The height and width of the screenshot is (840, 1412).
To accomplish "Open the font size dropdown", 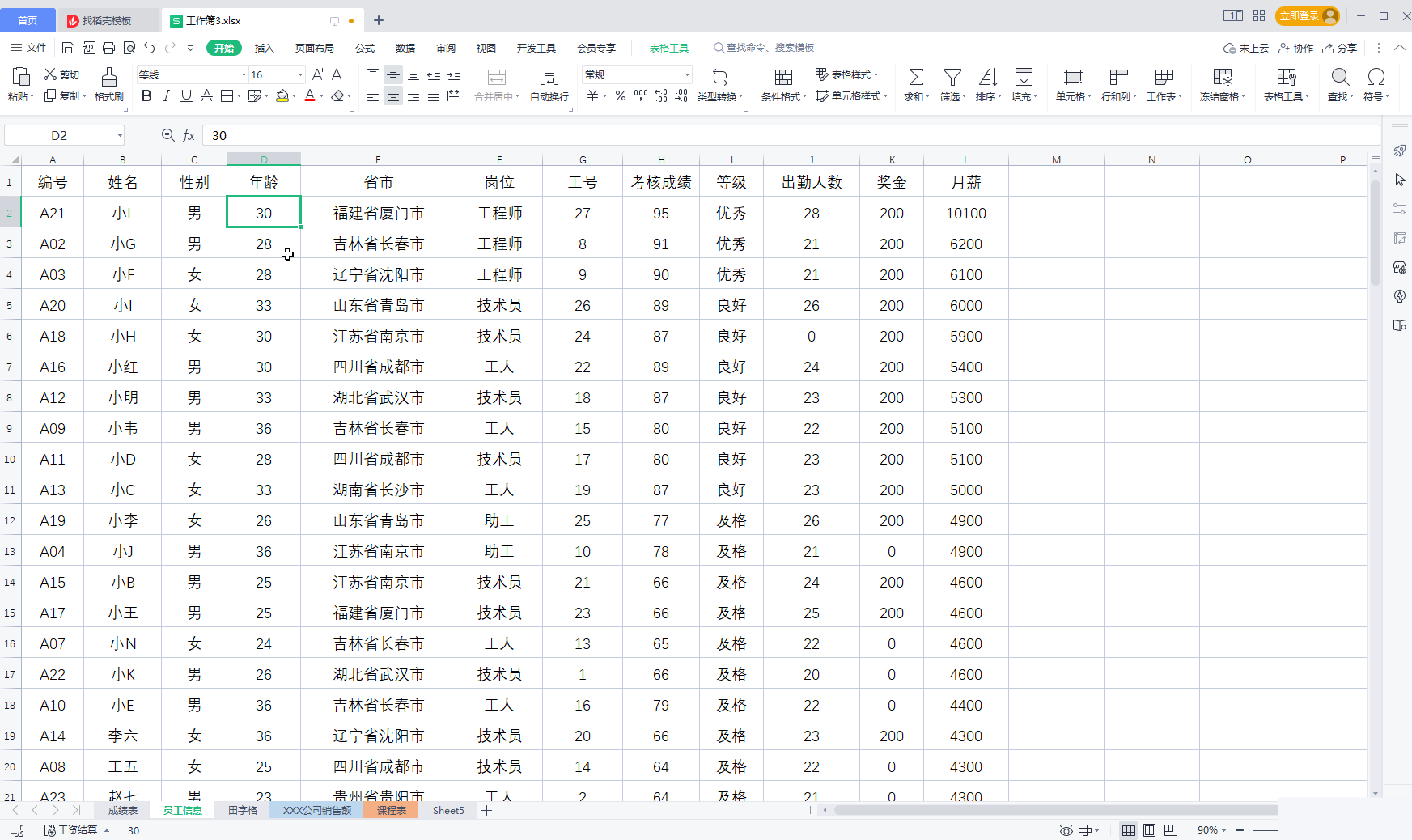I will tap(299, 74).
